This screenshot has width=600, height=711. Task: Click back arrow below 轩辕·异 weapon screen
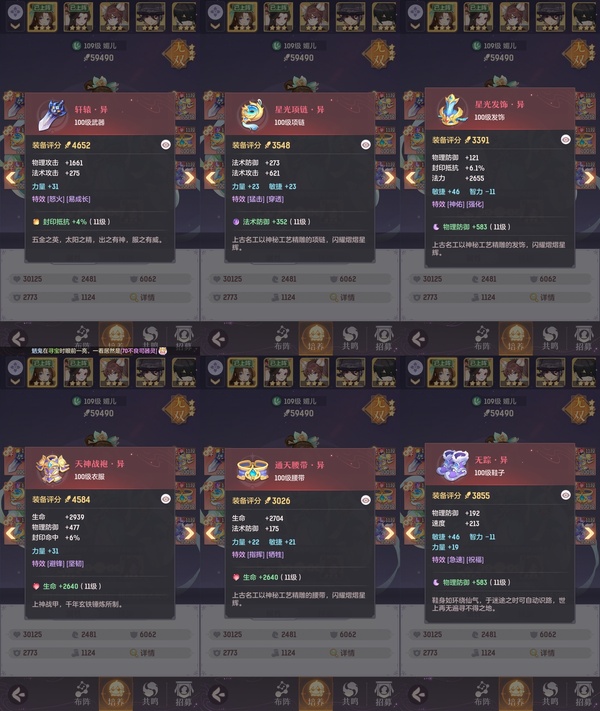coord(19,339)
